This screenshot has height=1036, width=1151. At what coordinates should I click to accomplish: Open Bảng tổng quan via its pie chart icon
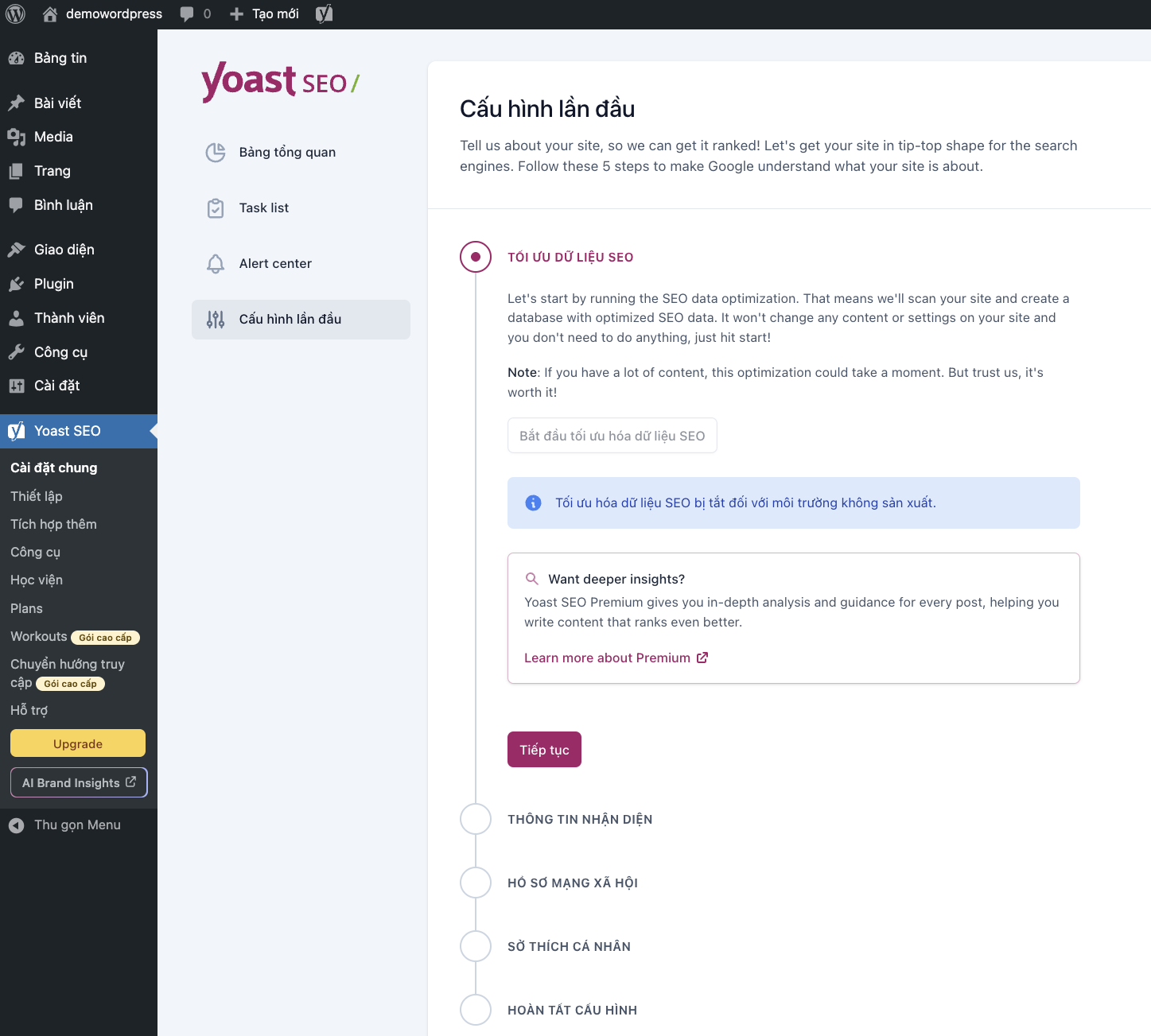point(216,152)
